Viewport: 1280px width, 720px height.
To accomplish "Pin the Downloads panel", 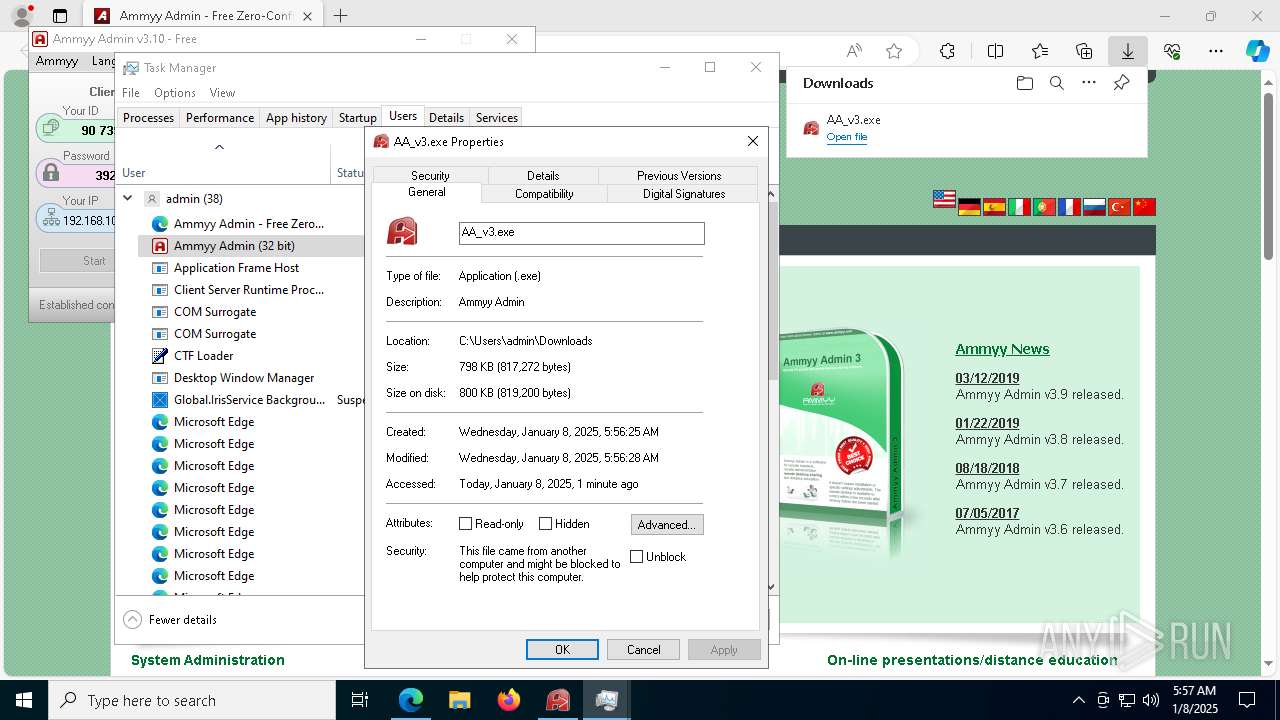I will (1121, 83).
